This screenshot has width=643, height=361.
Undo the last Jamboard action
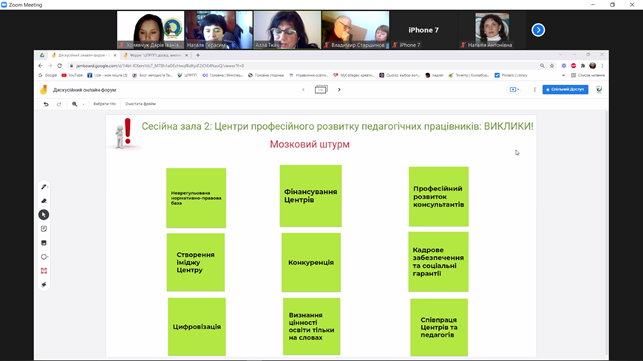46,104
